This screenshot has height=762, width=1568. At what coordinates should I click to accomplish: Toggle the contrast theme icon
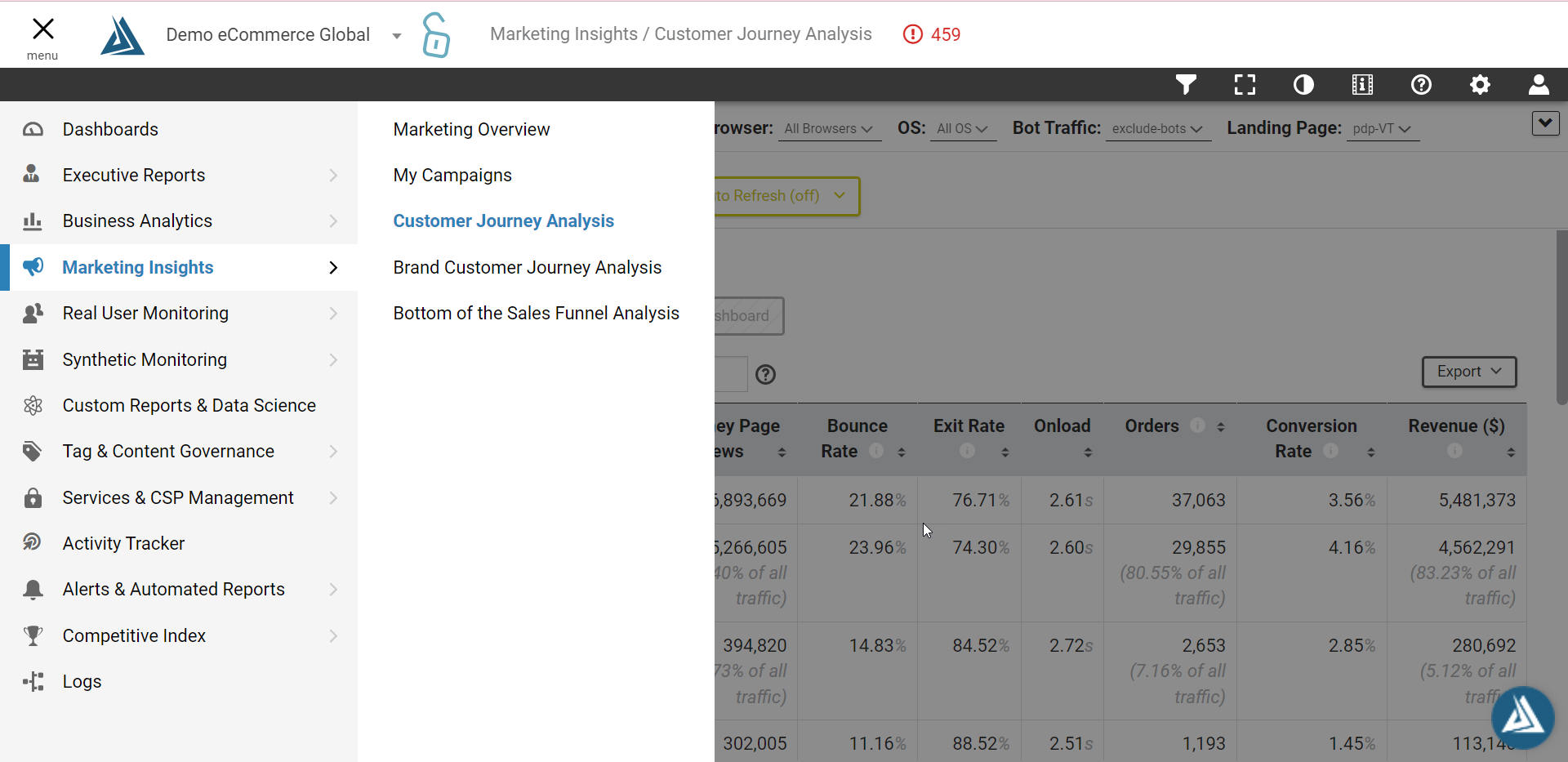[x=1303, y=84]
